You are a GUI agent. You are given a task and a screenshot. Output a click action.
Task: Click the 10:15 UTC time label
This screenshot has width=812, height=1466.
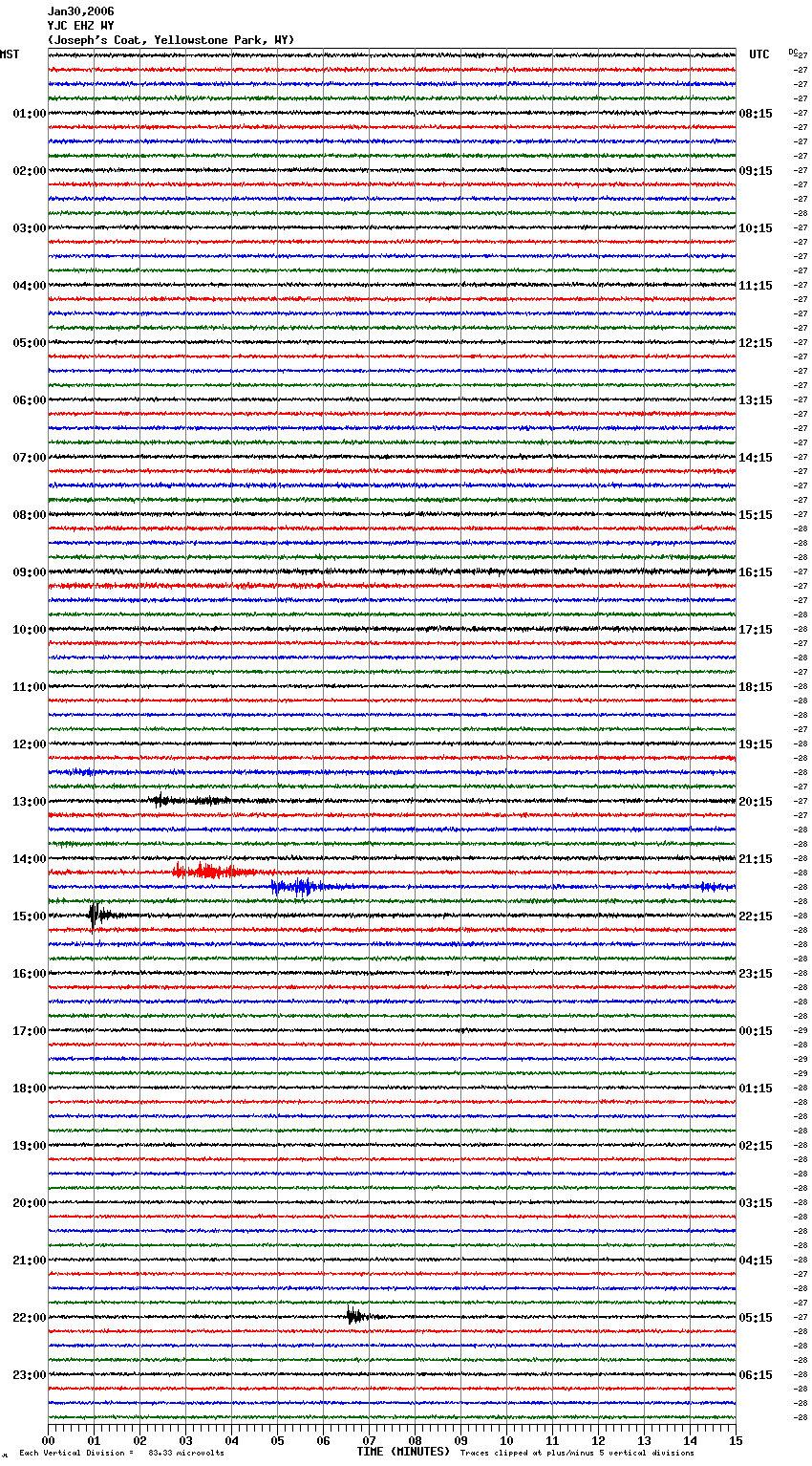click(x=756, y=228)
